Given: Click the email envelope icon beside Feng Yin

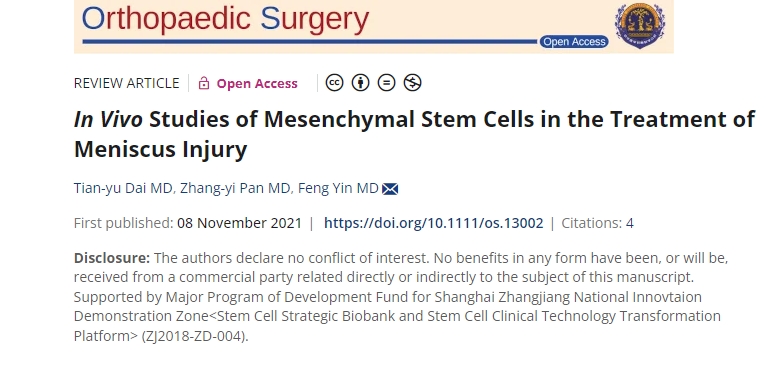Looking at the screenshot, I should (x=390, y=188).
